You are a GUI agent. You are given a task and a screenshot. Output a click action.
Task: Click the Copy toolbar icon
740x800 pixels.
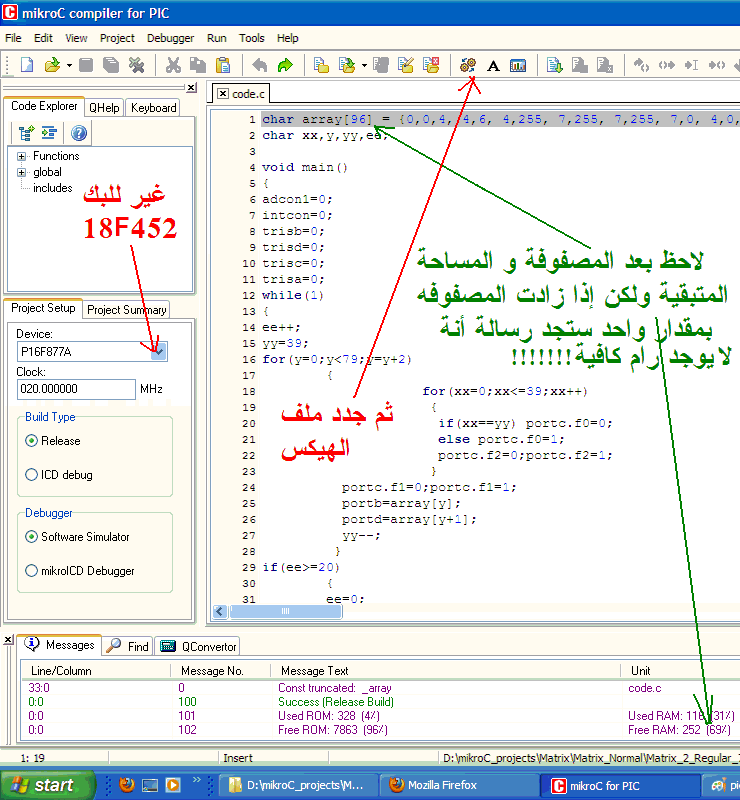click(198, 65)
